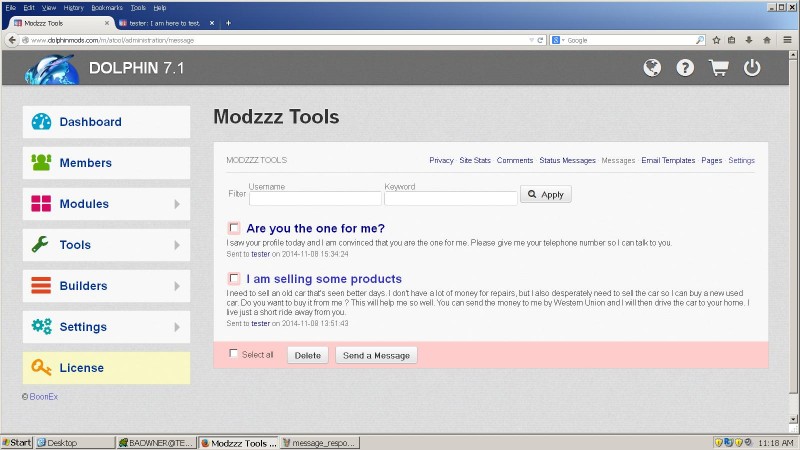Open the Comments link
The width and height of the screenshot is (800, 450).
pos(514,160)
